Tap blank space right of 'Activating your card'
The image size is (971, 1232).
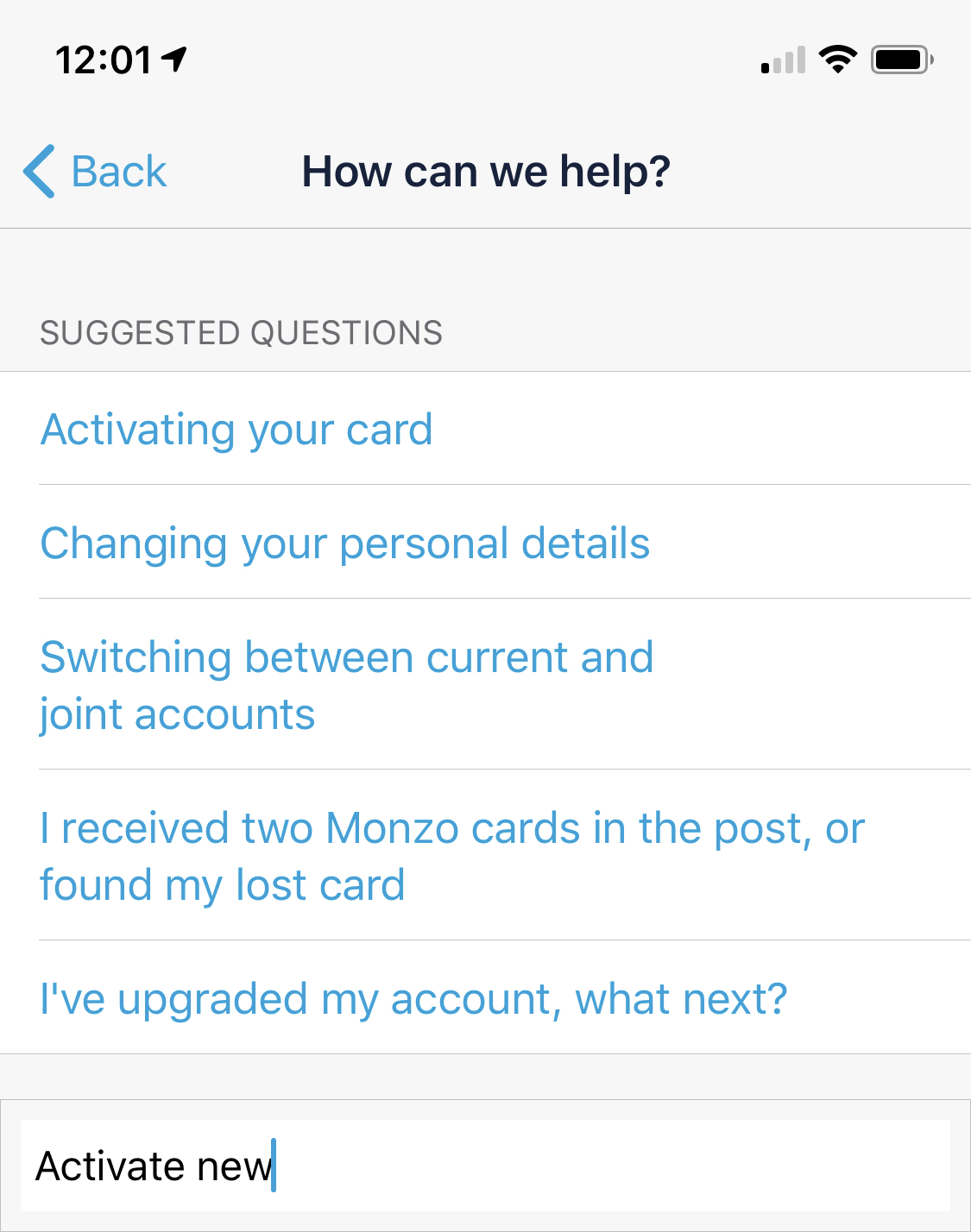pos(699,429)
